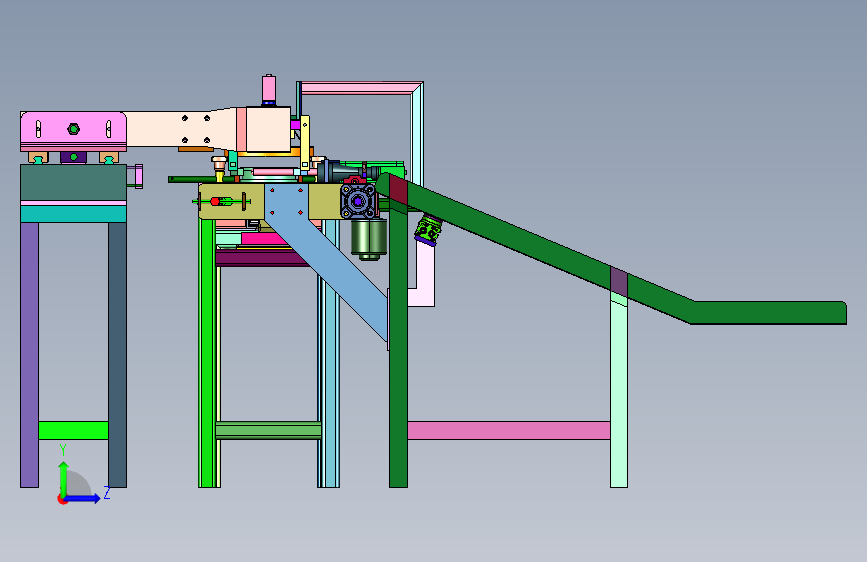Select the purple band on the chute
The width and height of the screenshot is (867, 562).
619,282
